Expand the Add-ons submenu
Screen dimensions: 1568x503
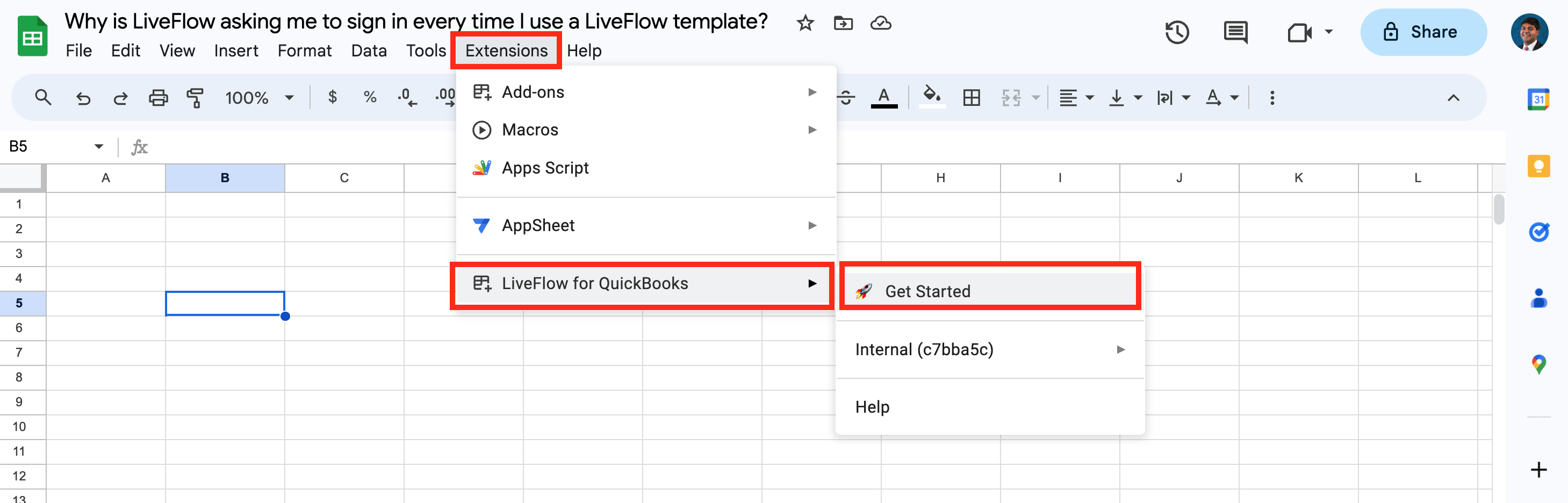tap(646, 92)
